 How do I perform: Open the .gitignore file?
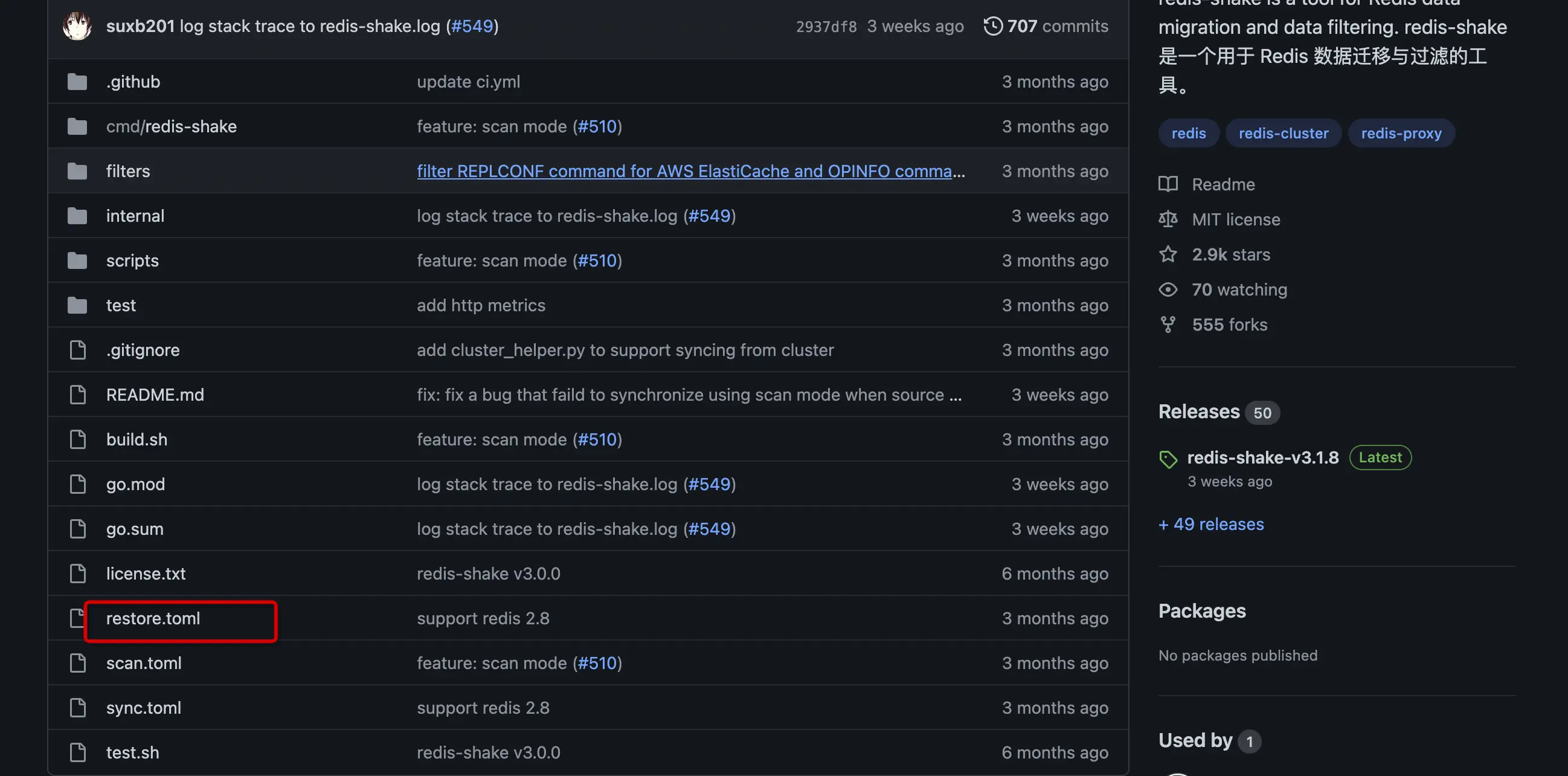[x=143, y=351]
